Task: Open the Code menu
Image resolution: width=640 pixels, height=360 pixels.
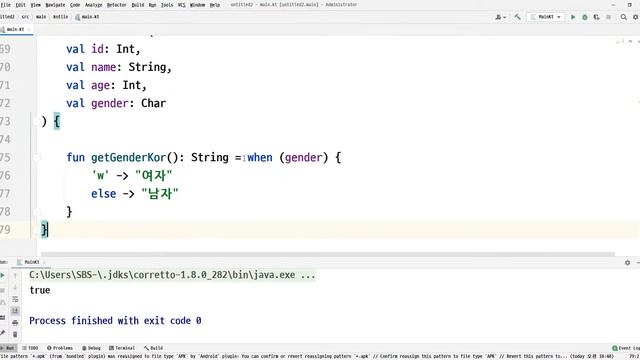Action: [x=75, y=5]
